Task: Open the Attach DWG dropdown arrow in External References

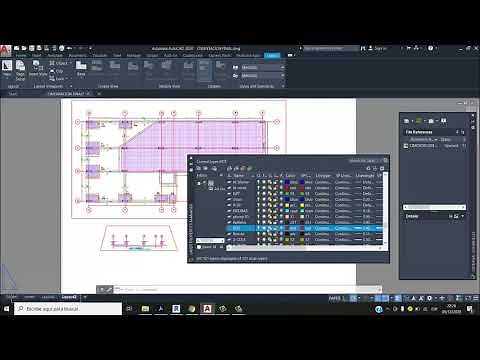Action: [x=412, y=121]
